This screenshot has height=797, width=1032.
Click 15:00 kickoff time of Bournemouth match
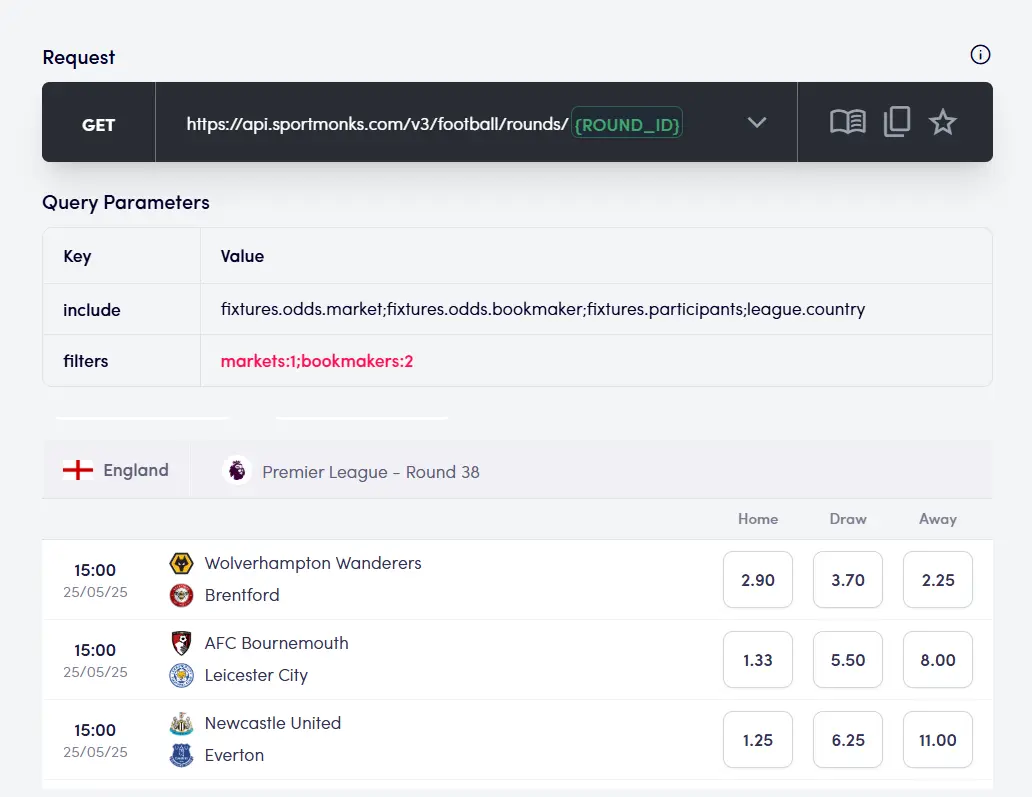click(95, 650)
